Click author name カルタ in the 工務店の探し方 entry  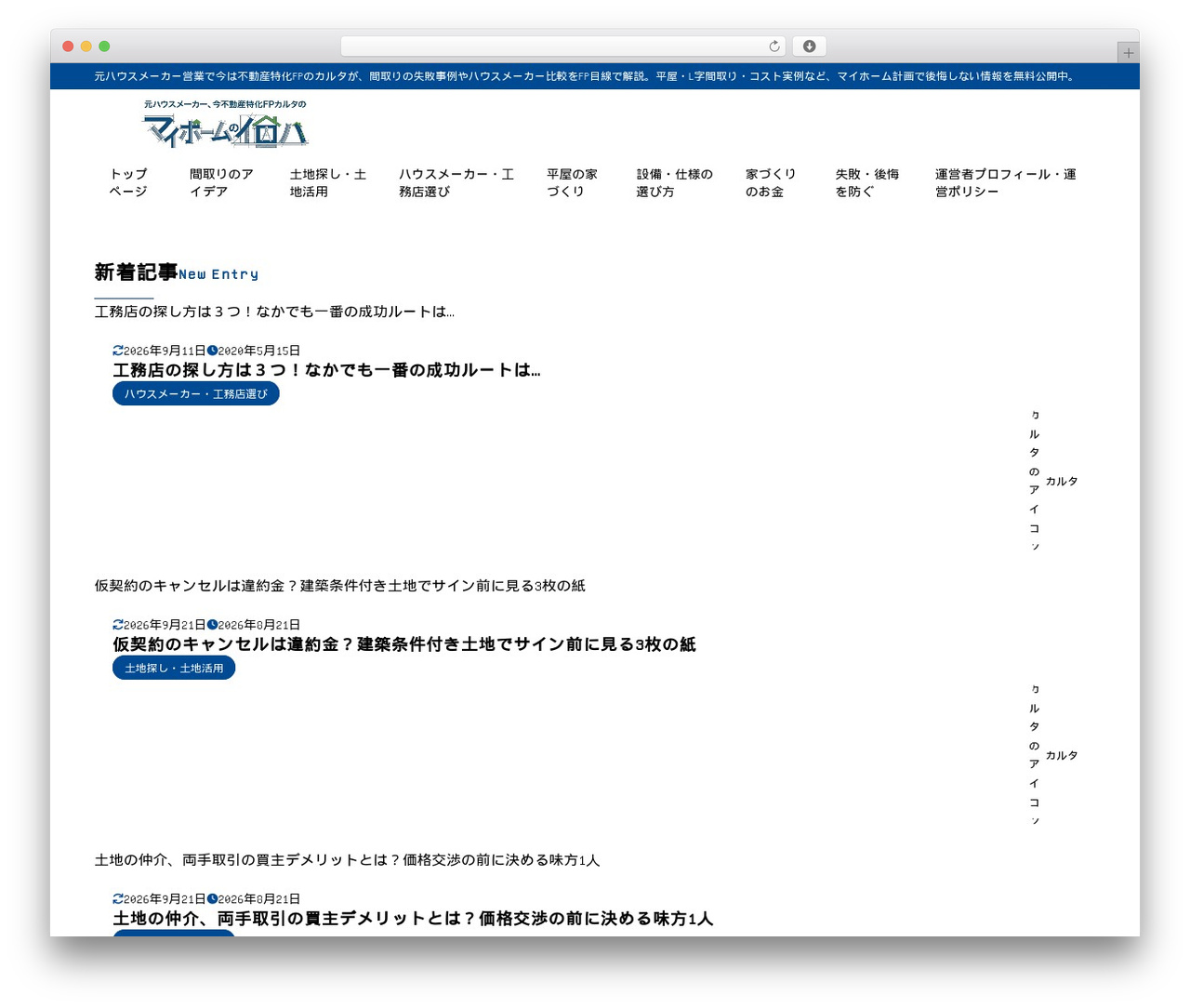(1062, 482)
